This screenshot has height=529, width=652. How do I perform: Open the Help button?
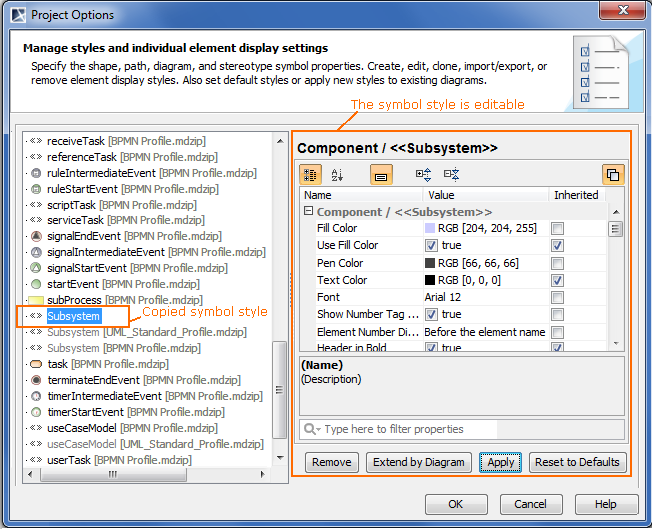606,504
